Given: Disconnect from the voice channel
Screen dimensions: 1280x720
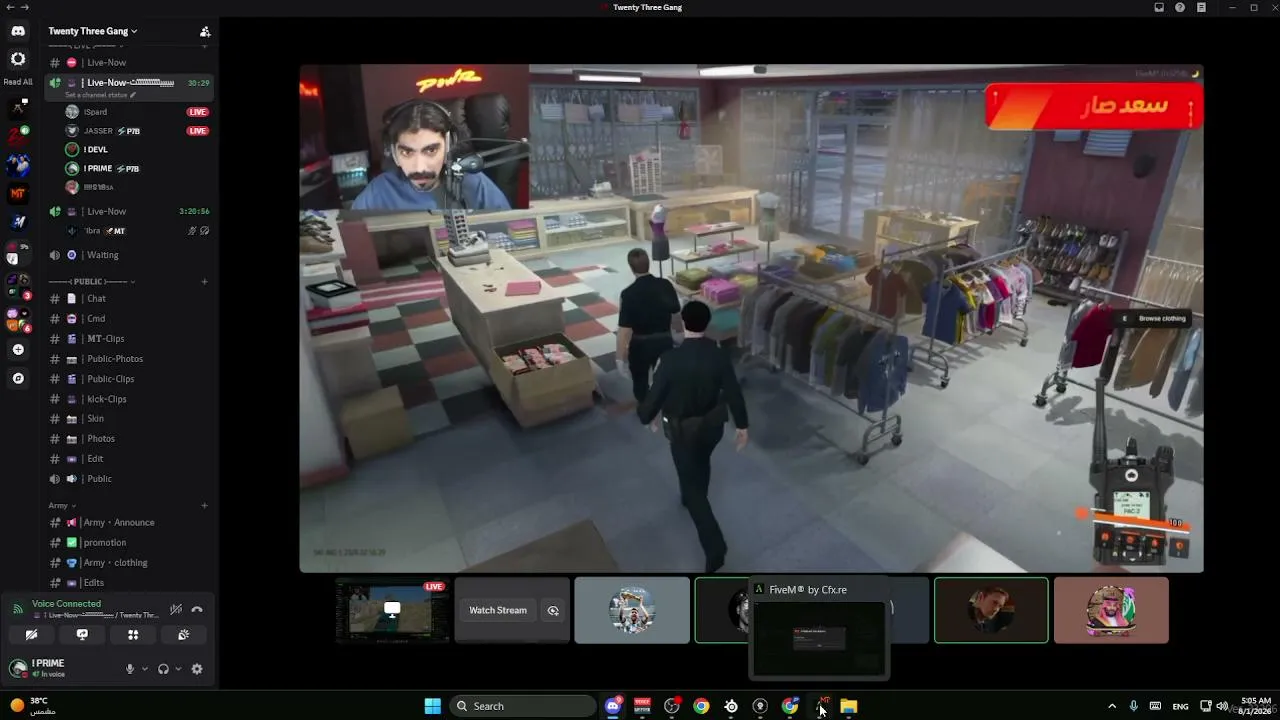Looking at the screenshot, I should [x=197, y=609].
